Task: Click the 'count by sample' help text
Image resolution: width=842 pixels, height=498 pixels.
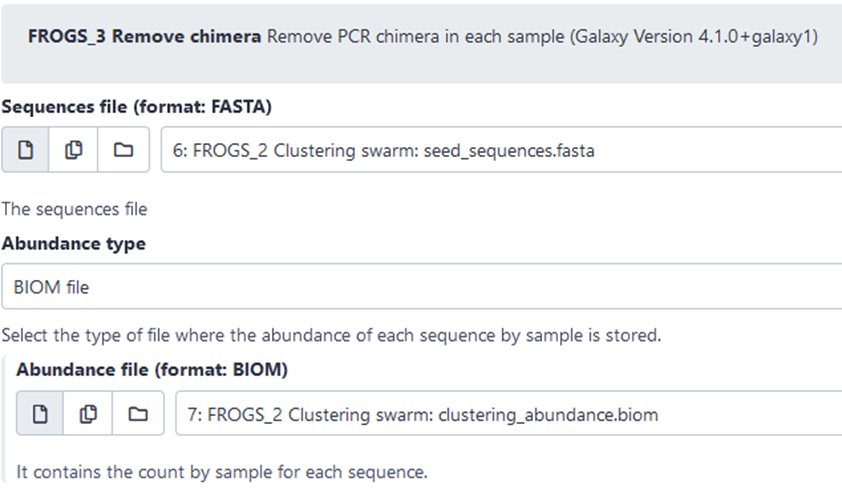Action: click(x=222, y=471)
